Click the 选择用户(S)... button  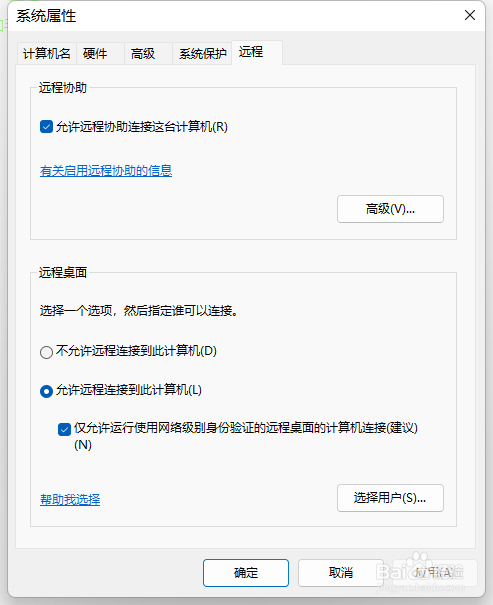(x=390, y=498)
